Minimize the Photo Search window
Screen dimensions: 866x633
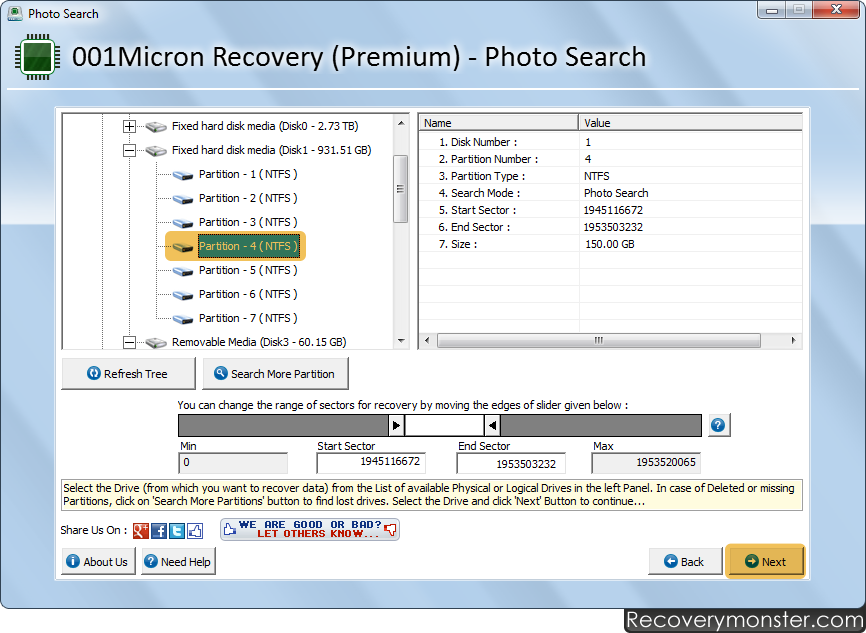pos(772,10)
